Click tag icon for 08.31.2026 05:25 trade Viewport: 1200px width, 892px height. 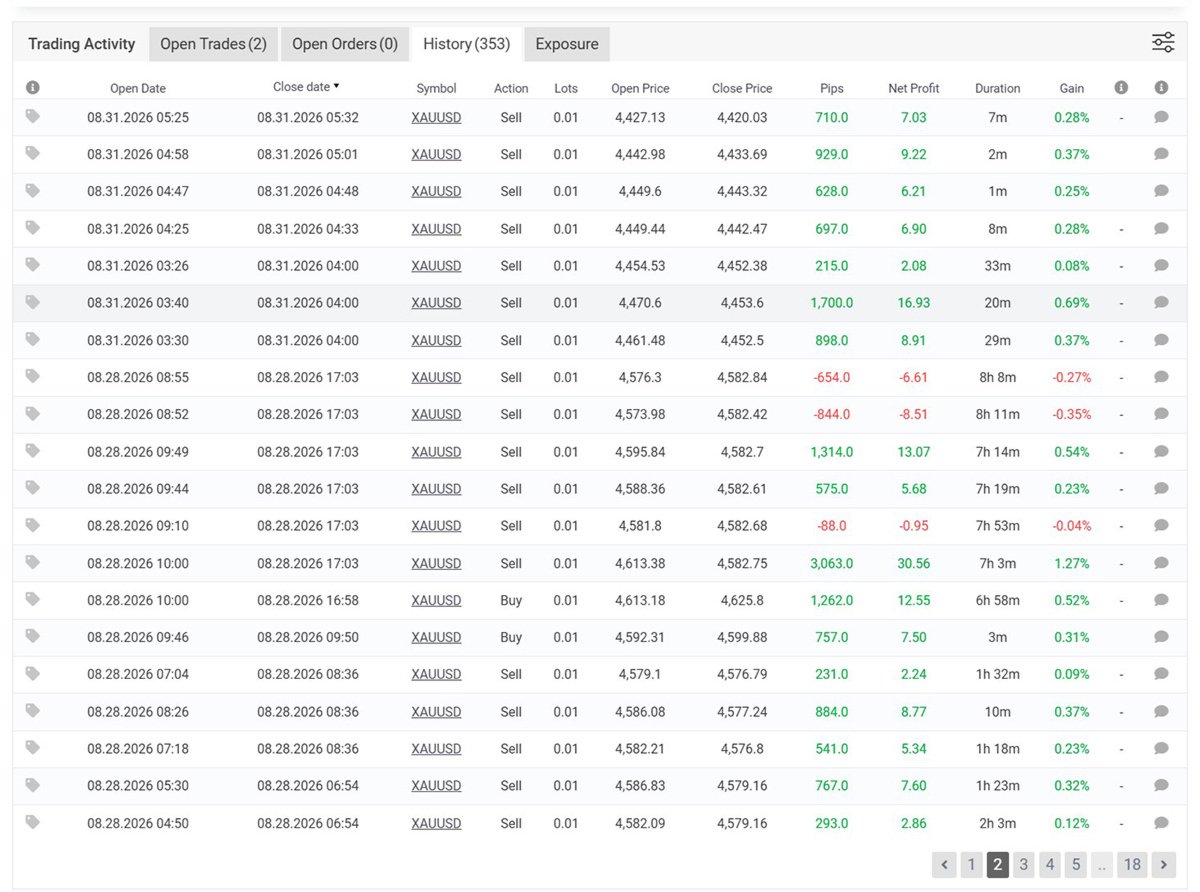tap(33, 117)
